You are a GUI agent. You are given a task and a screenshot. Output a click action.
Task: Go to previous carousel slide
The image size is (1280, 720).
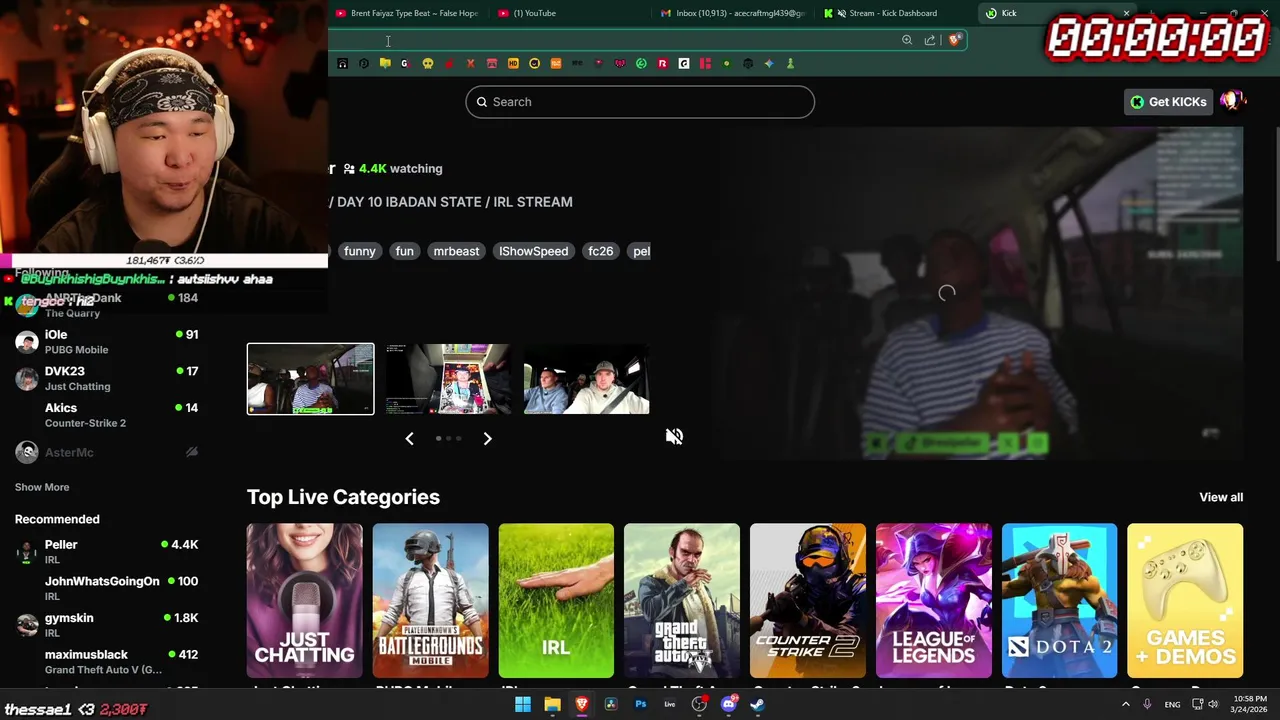[x=409, y=438]
